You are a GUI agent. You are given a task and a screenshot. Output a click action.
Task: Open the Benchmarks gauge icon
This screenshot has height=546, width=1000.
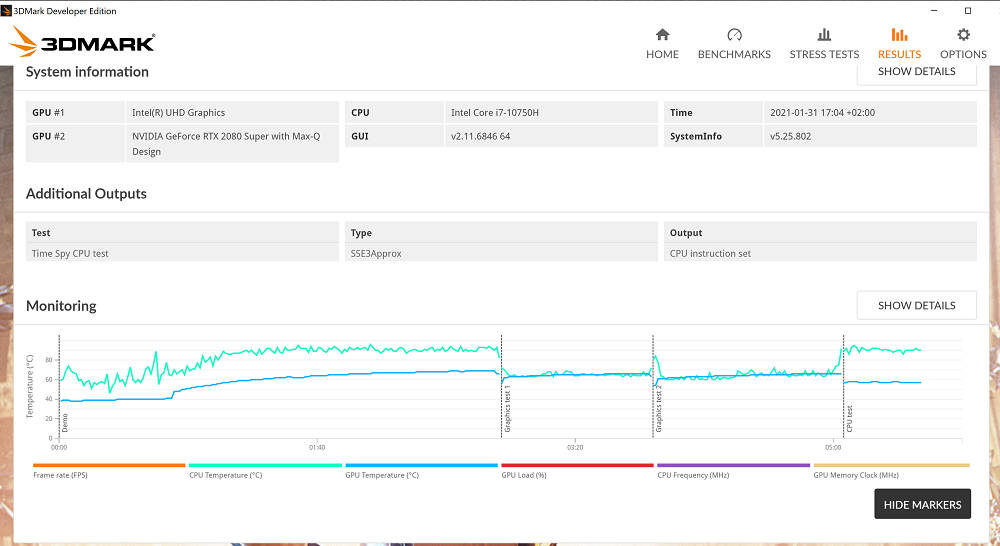click(734, 34)
